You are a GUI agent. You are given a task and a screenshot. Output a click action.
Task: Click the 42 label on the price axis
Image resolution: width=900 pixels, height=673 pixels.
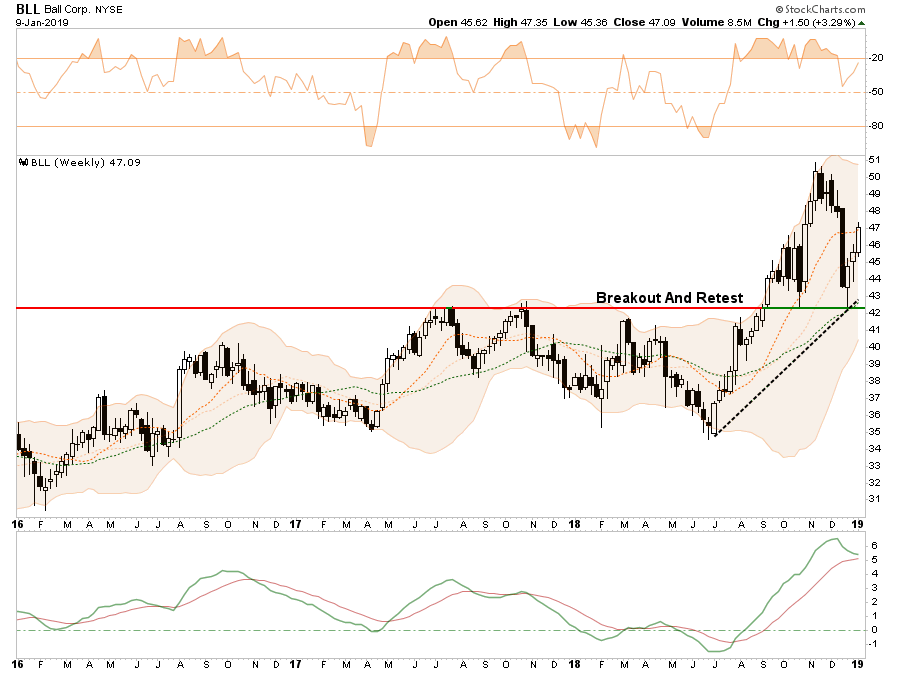pos(875,313)
